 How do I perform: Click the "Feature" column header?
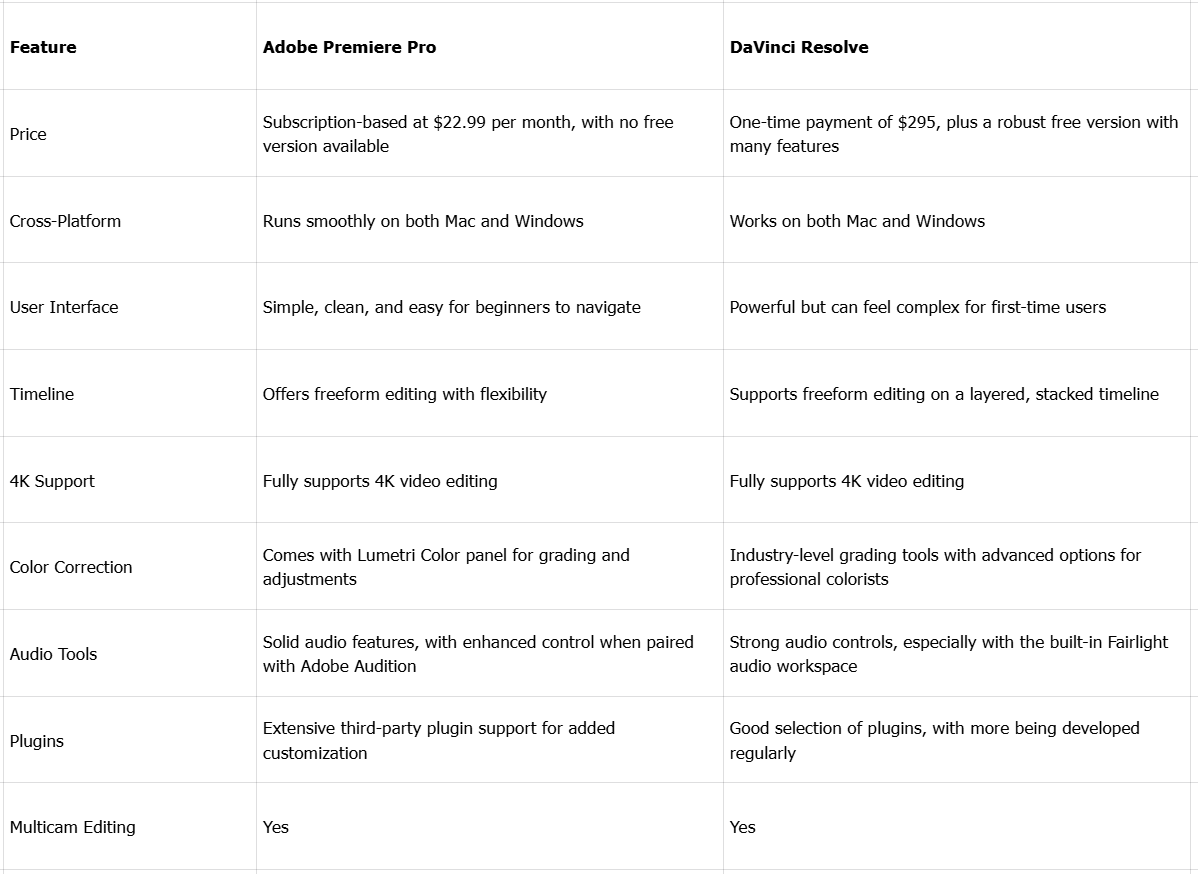[43, 47]
